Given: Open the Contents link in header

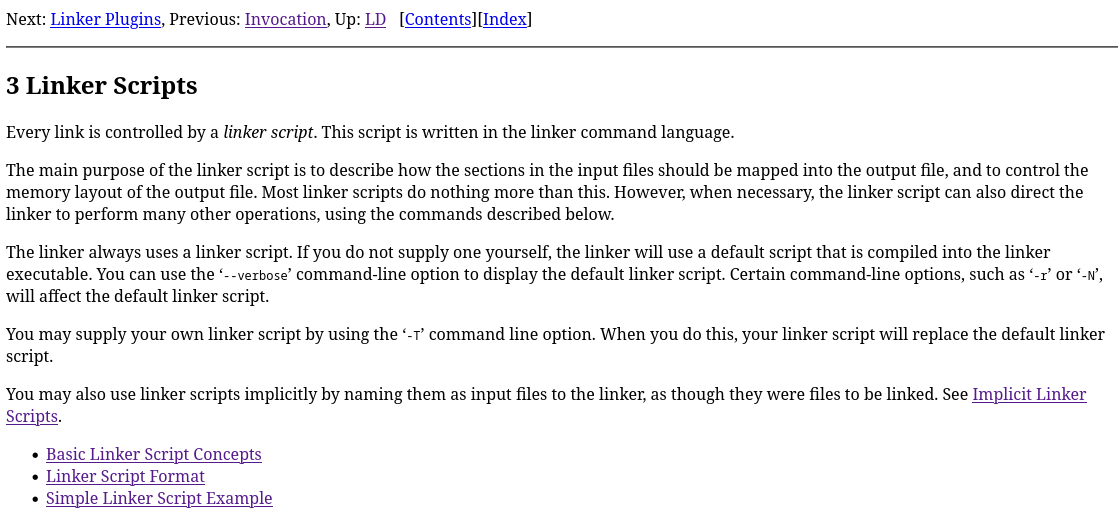Looking at the screenshot, I should [438, 19].
